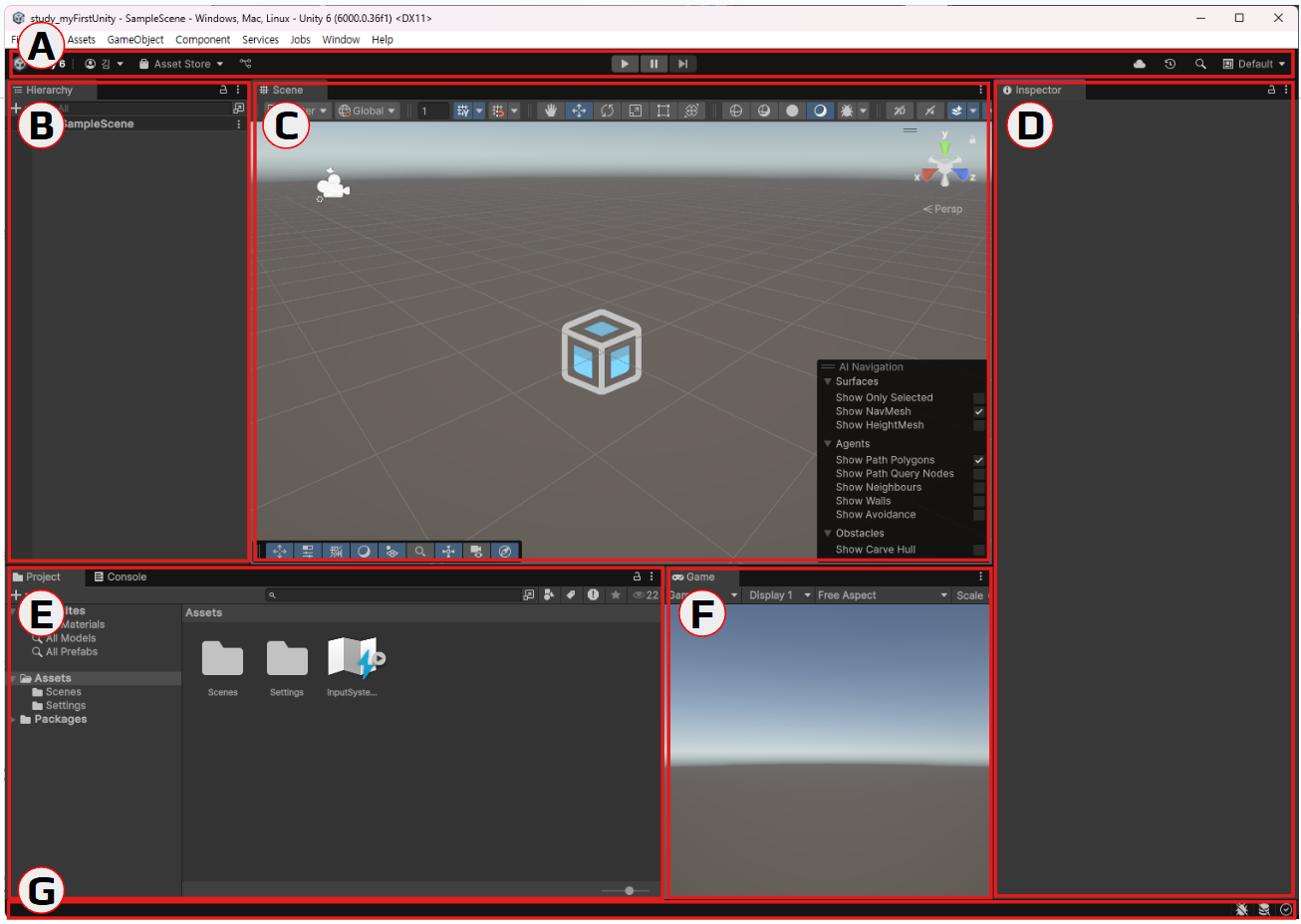Select the Move tool in Scene toolbar
The image size is (1301, 924).
pos(579,111)
